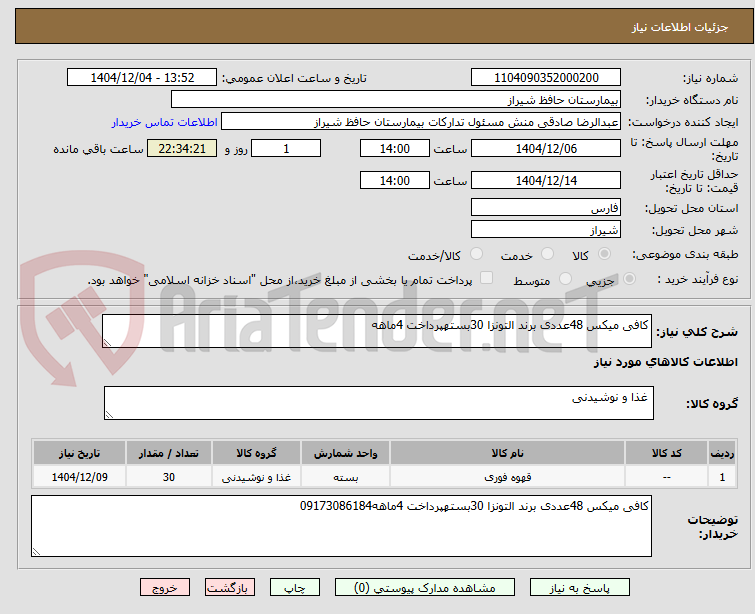Click the ردیف column header
755x614 pixels.
click(x=722, y=453)
